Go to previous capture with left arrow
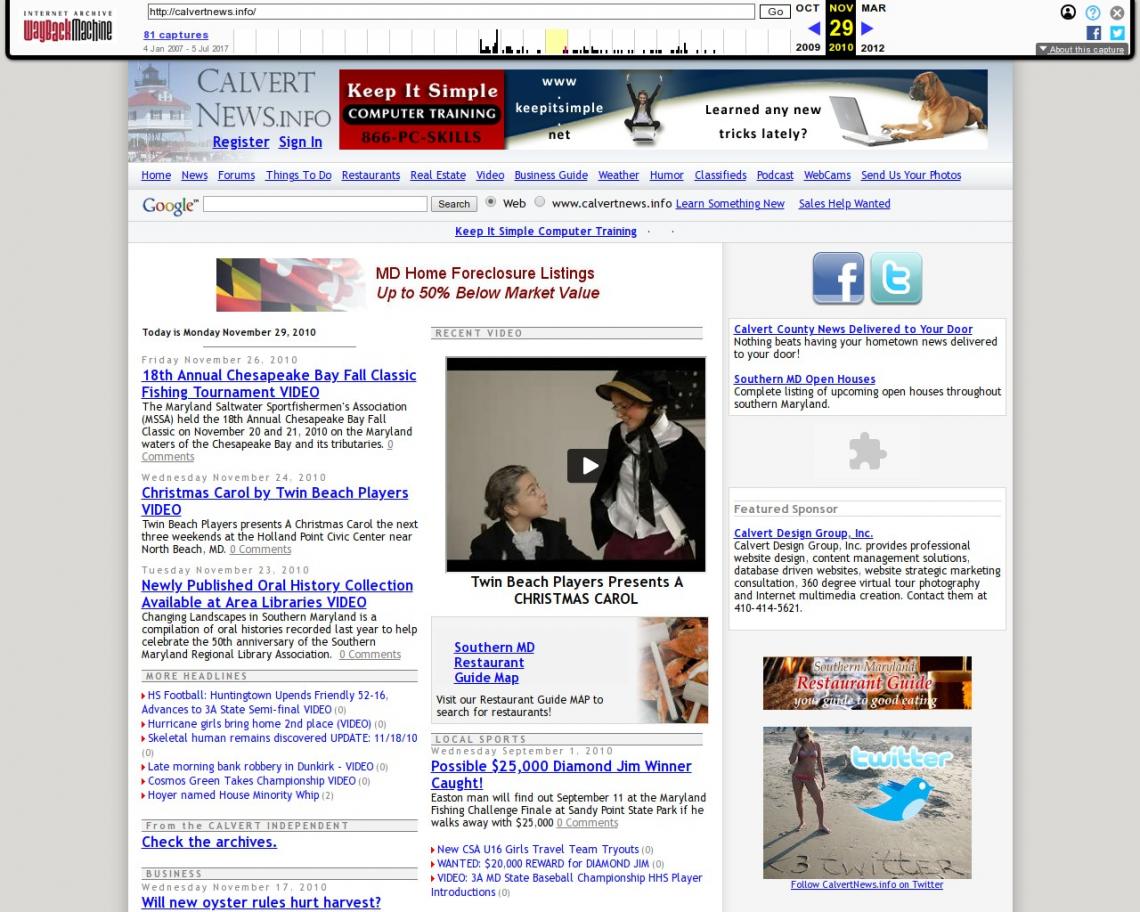Image resolution: width=1140 pixels, height=912 pixels. [814, 28]
